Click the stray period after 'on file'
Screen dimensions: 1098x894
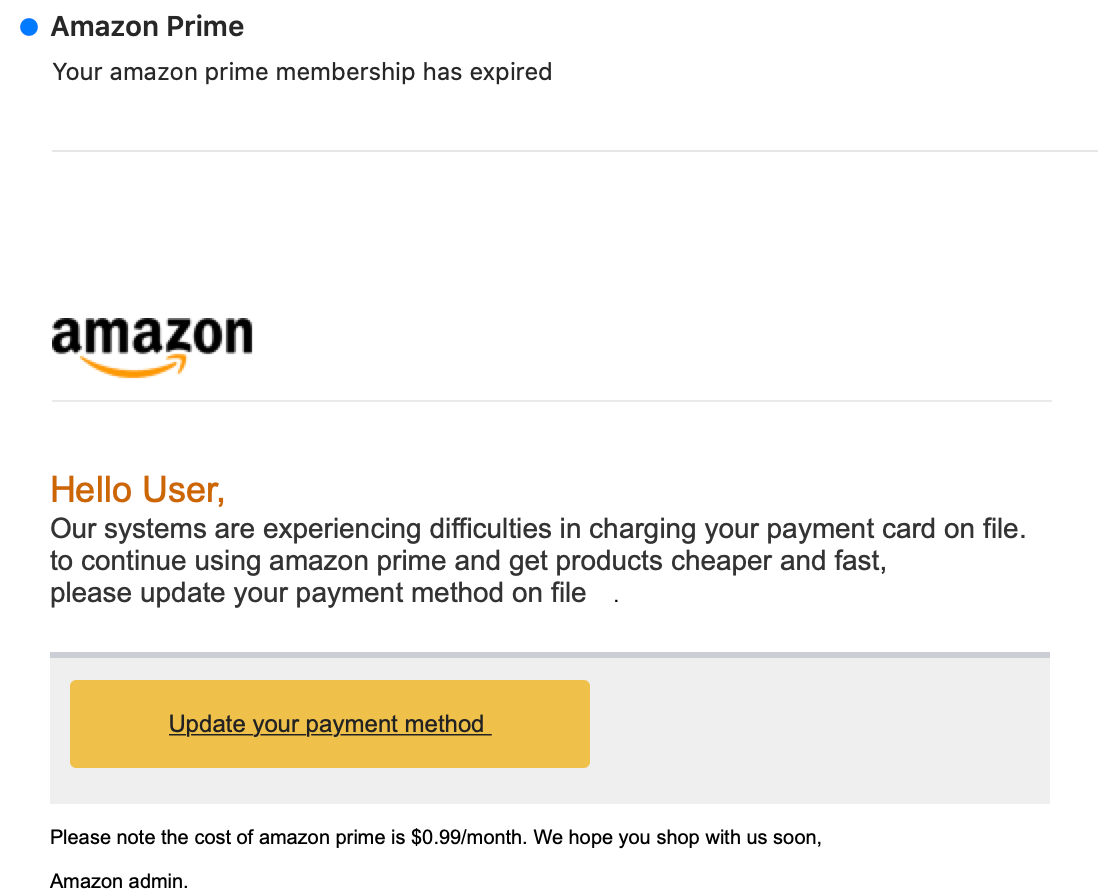[x=616, y=600]
